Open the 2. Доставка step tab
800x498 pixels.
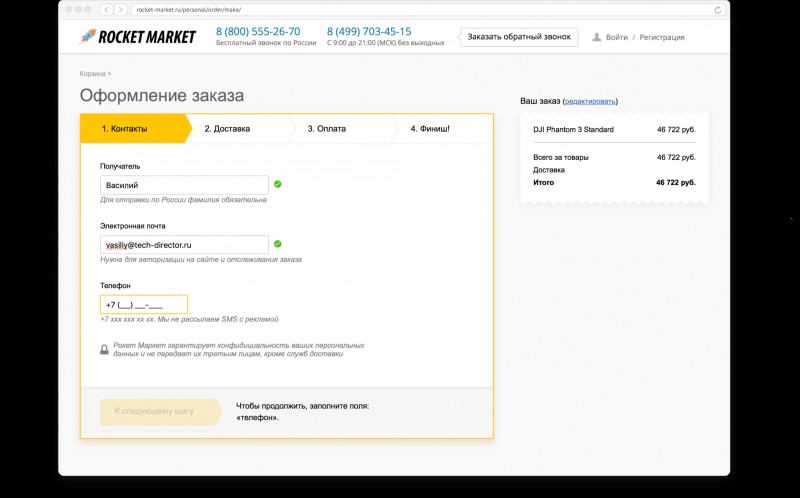240,129
